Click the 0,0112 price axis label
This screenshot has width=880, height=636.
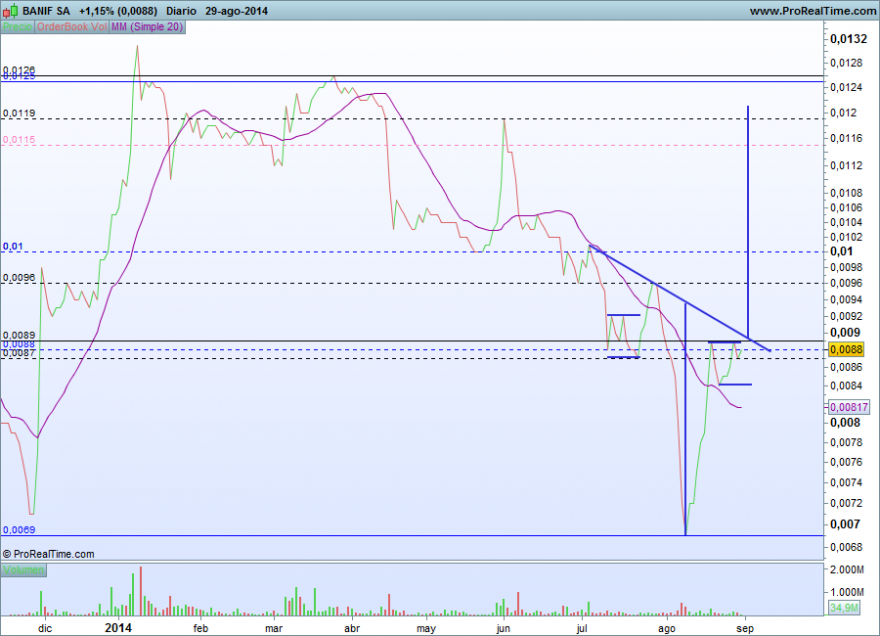pos(846,165)
